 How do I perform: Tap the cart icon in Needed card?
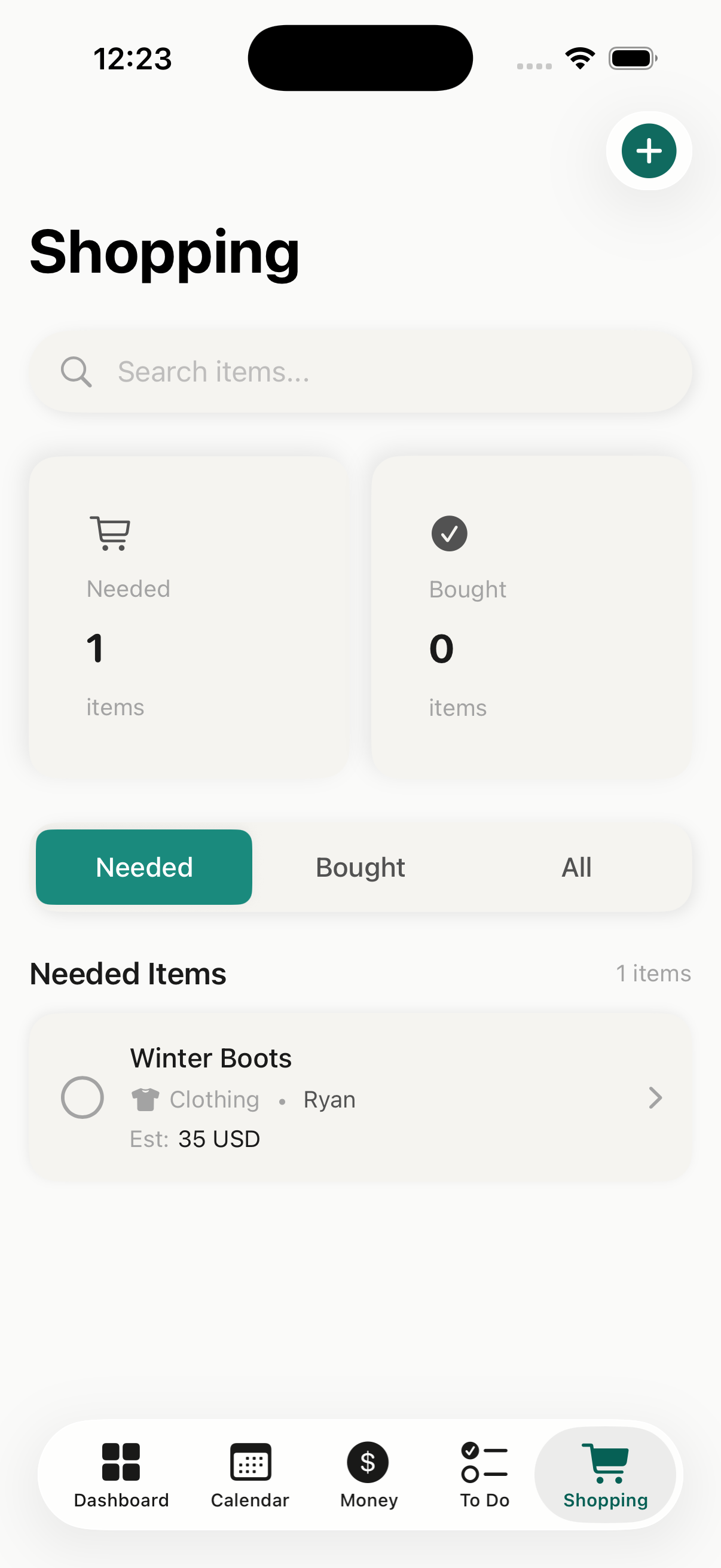point(111,533)
